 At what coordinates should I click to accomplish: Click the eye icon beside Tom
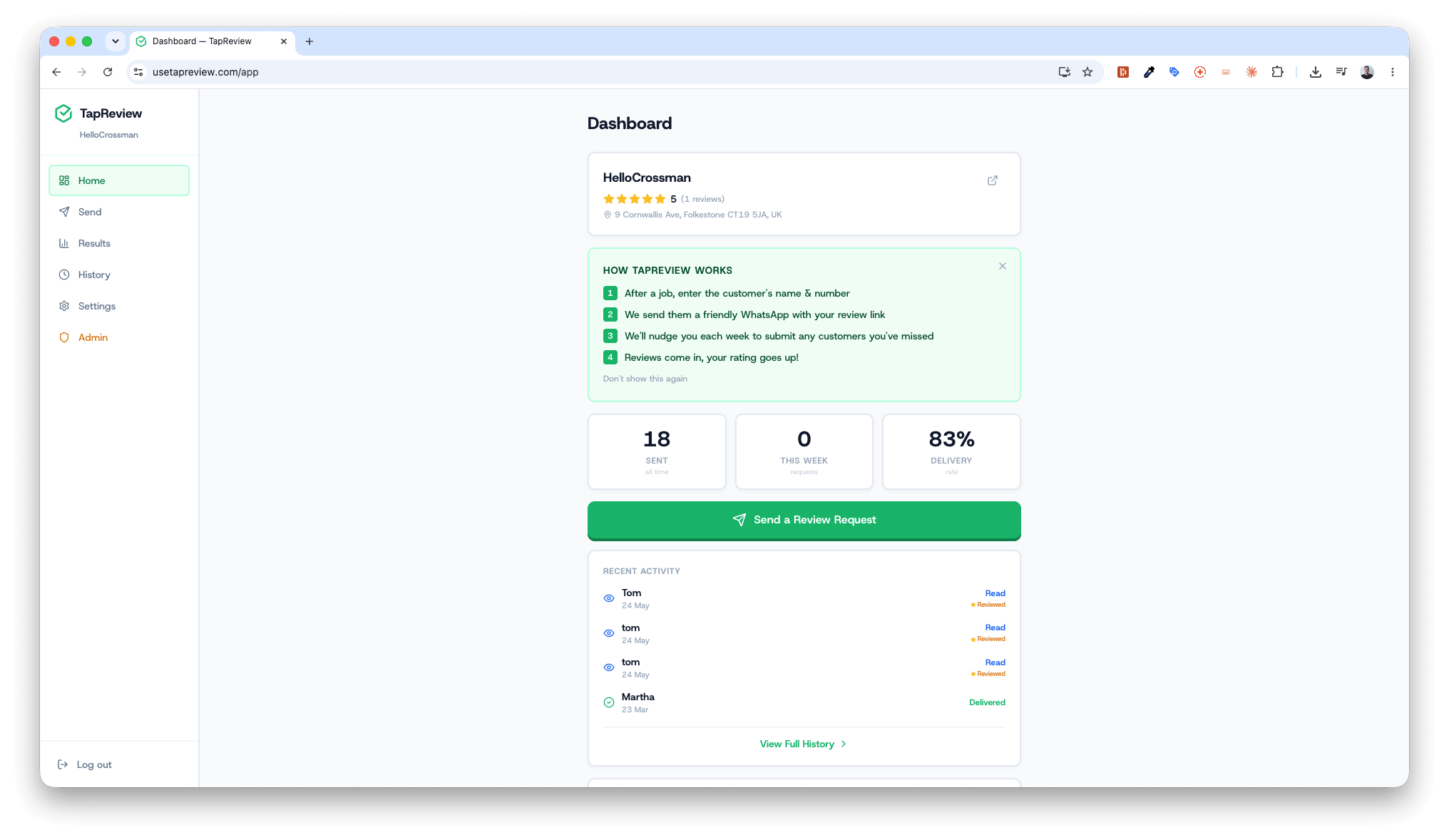(x=609, y=598)
